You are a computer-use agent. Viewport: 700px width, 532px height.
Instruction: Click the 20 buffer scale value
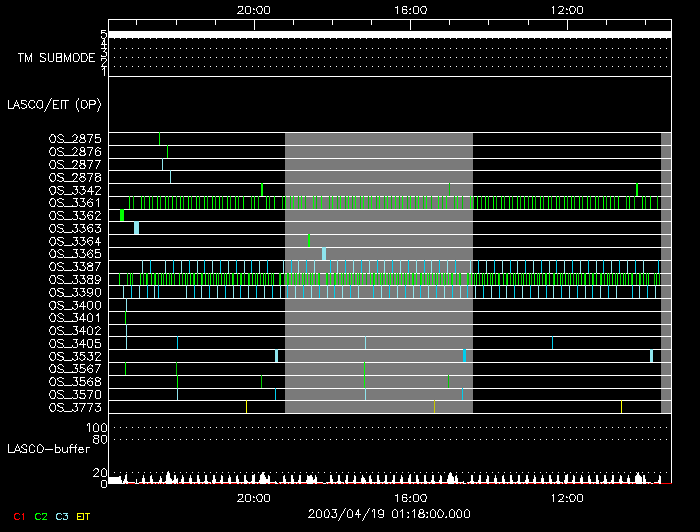click(100, 472)
